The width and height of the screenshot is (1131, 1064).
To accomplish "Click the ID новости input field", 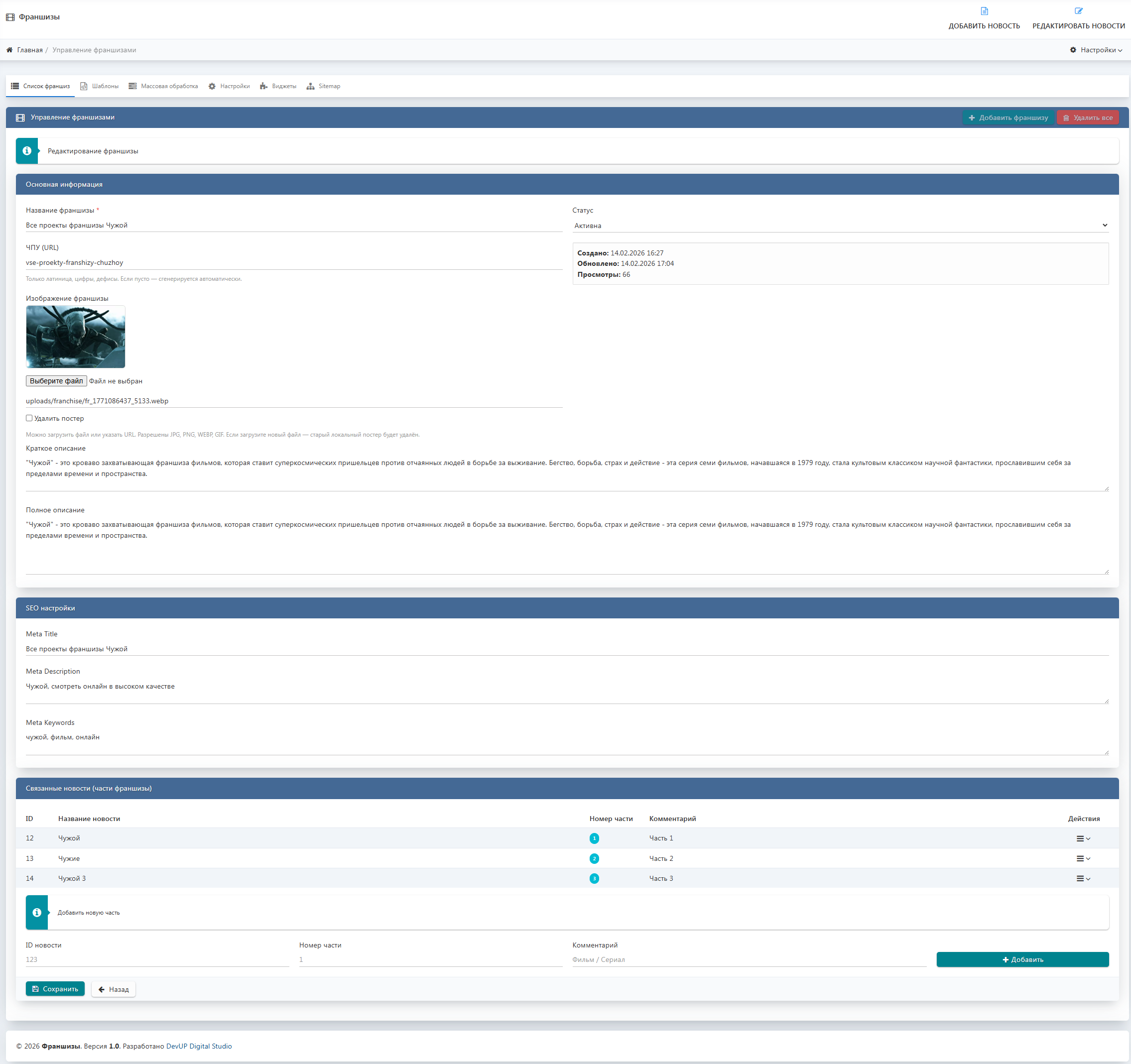I will tap(157, 959).
